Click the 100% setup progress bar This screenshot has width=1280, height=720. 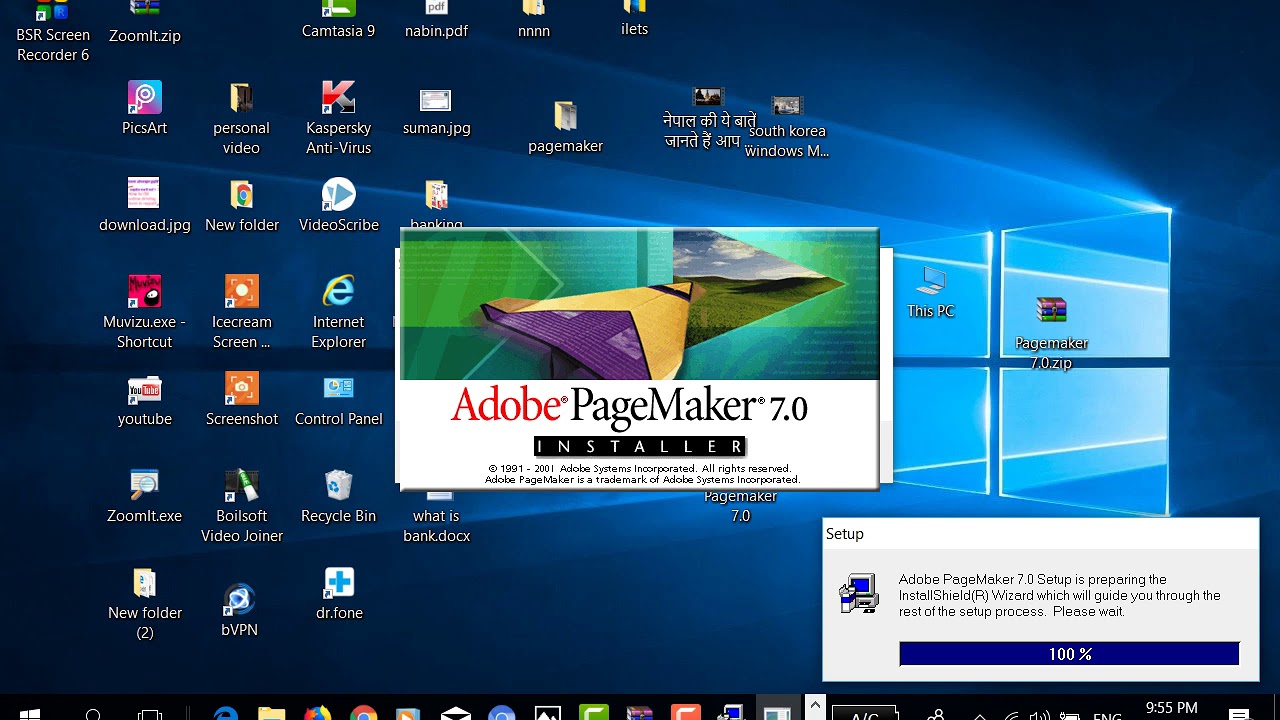pyautogui.click(x=1069, y=654)
